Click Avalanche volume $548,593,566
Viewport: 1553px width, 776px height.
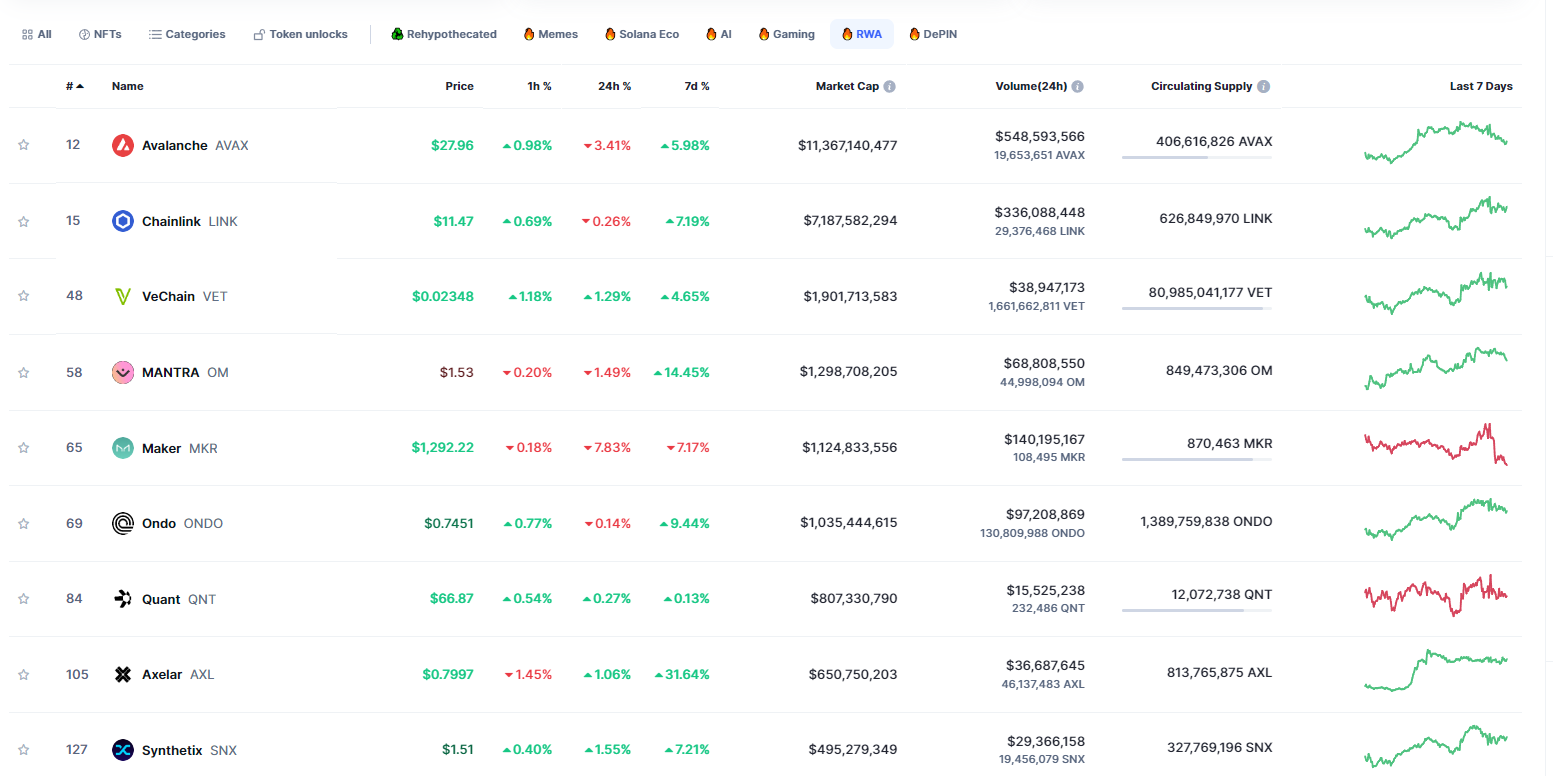(1040, 136)
